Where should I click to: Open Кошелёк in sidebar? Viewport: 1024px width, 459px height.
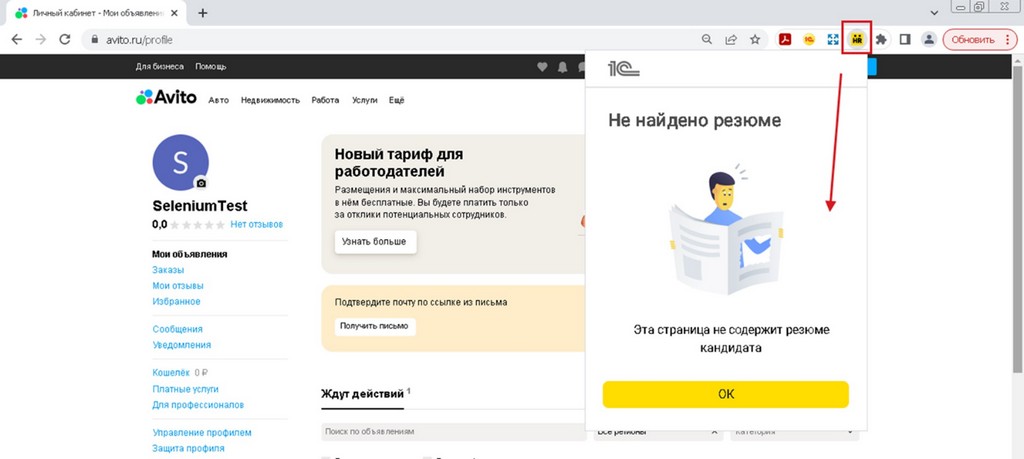171,373
